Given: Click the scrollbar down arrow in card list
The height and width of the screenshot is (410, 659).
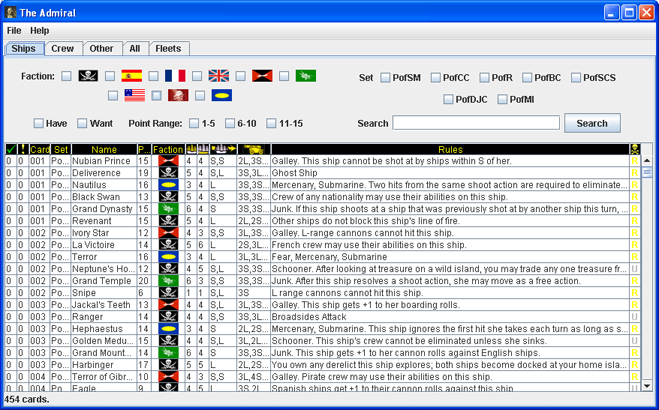Looking at the screenshot, I should 646,386.
